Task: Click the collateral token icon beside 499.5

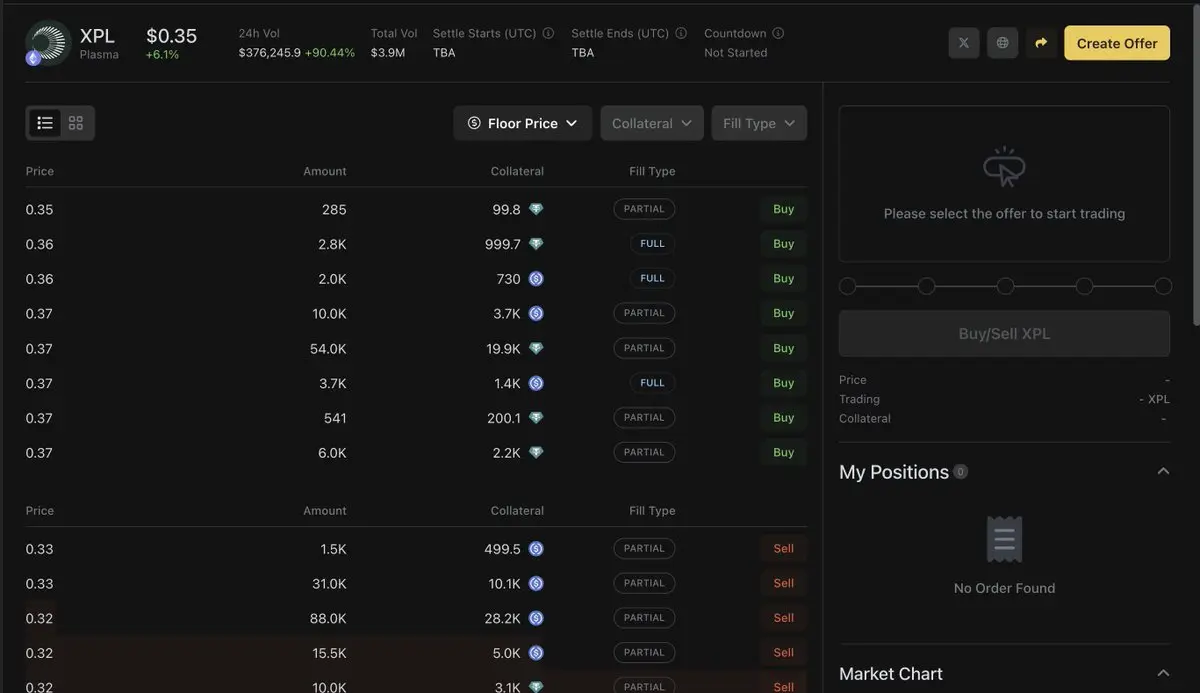Action: [536, 549]
